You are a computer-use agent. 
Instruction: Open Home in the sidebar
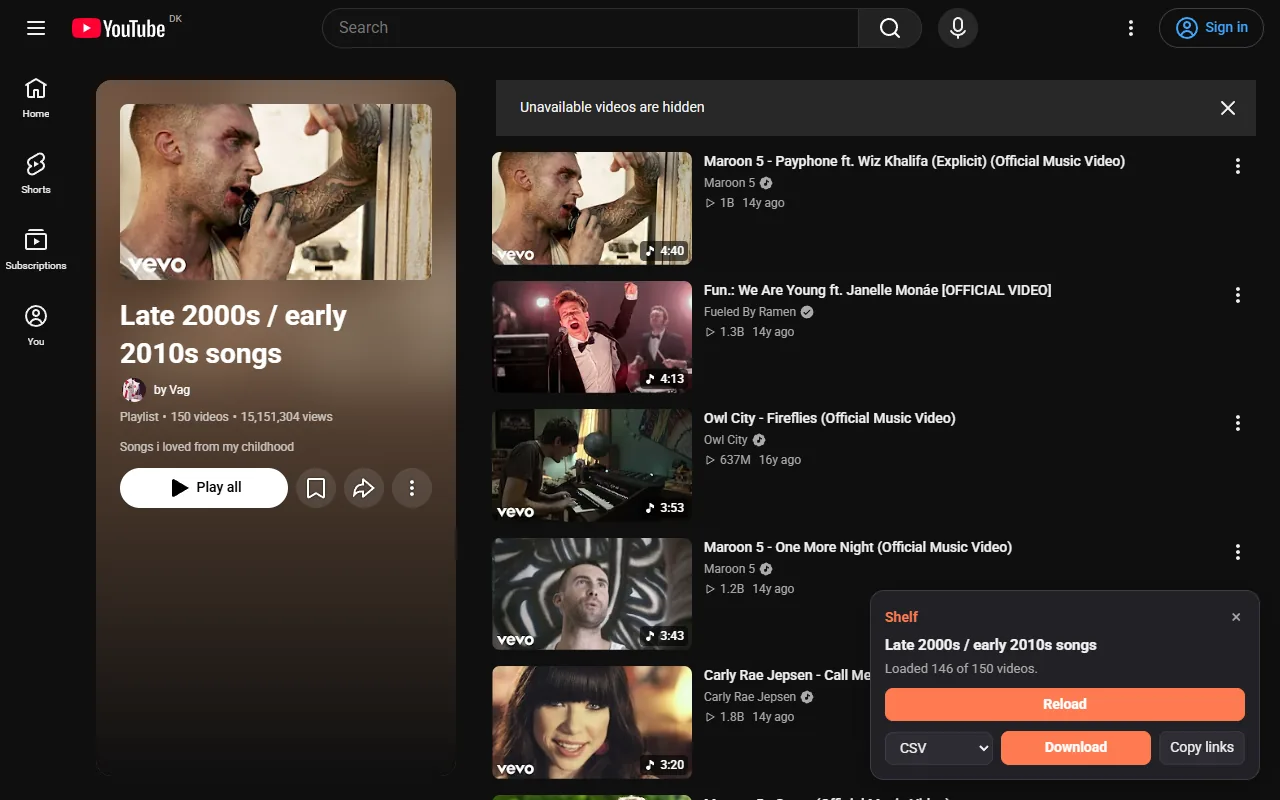point(36,98)
